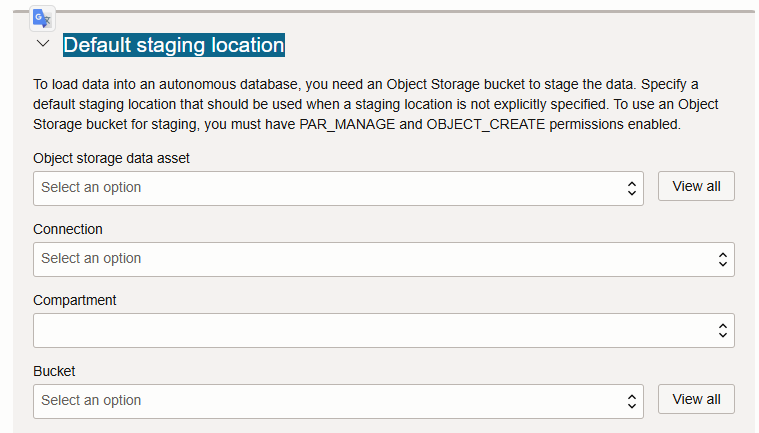Open the Connection dropdown
The width and height of the screenshot is (759, 433).
pos(383,259)
